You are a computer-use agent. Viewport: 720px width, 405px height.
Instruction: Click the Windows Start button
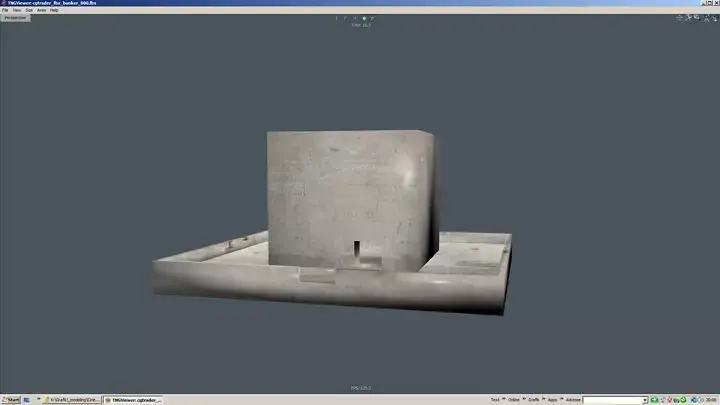11,400
